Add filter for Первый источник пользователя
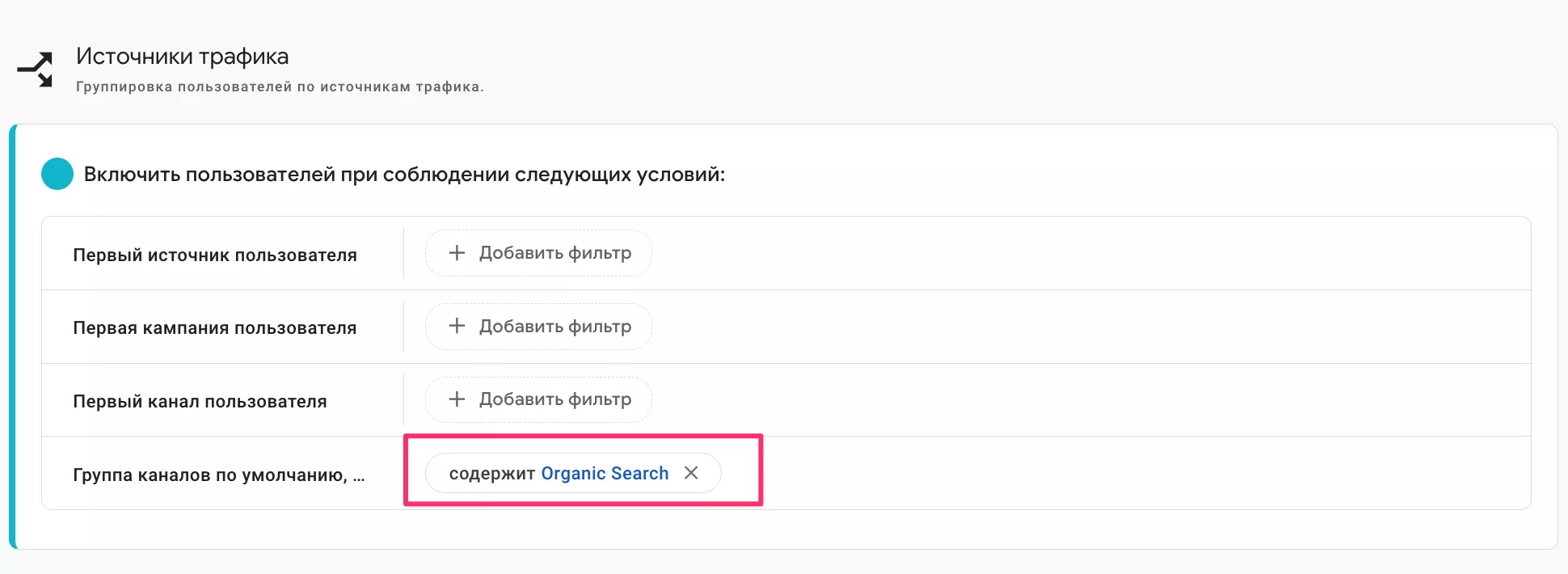This screenshot has width=1568, height=574. click(538, 253)
